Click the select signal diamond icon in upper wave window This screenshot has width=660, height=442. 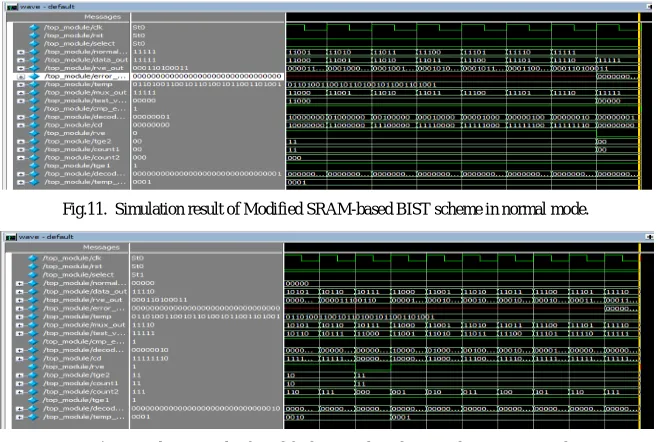[x=34, y=43]
